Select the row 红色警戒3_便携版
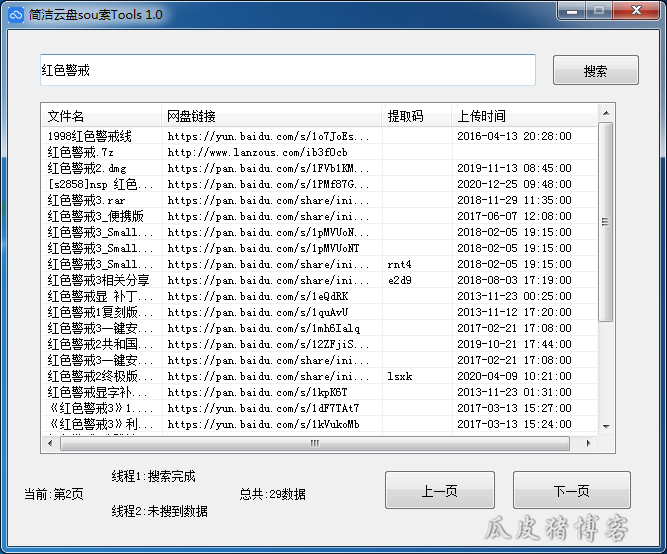The image size is (667, 554). [x=319, y=216]
